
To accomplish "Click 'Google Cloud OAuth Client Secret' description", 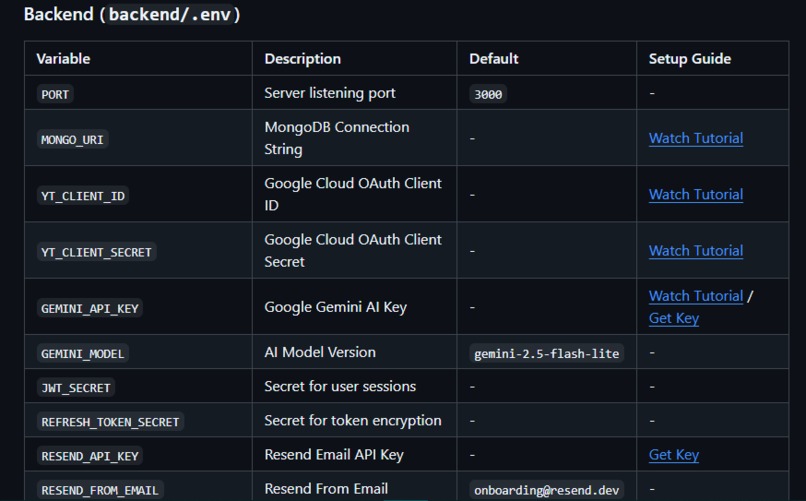I will [x=353, y=251].
